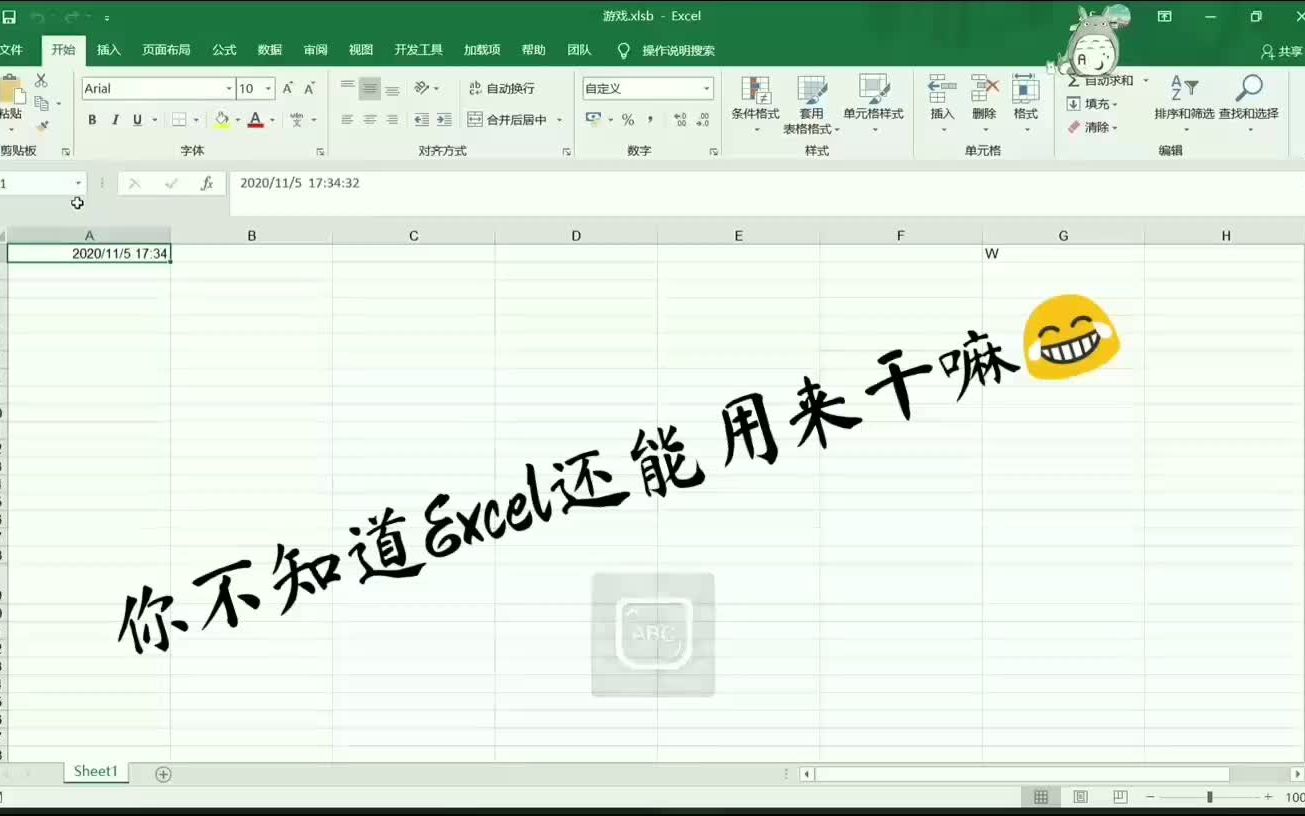The width and height of the screenshot is (1305, 816).
Task: Select the Sheet1 worksheet tab
Action: (95, 771)
